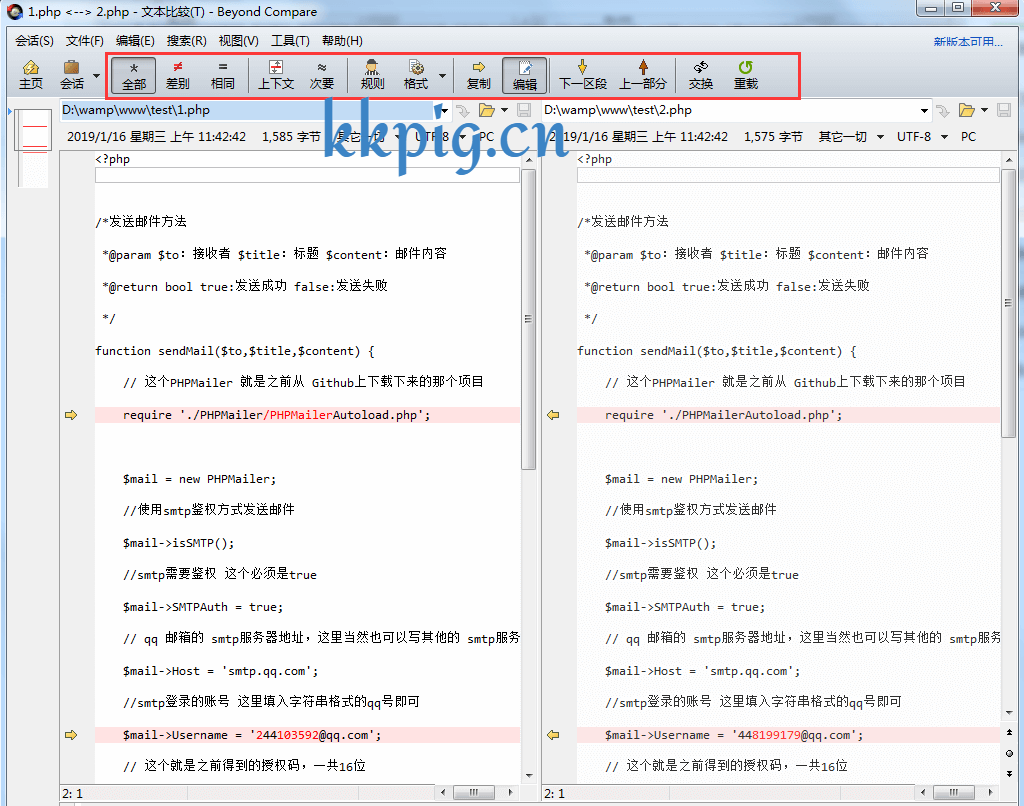Toggle the 全部 show-all filter
This screenshot has width=1024, height=806.
point(134,75)
